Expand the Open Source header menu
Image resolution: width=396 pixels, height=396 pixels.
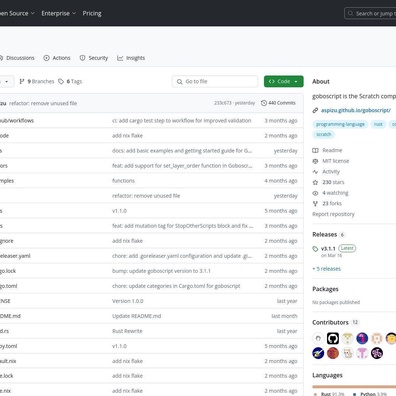(x=17, y=13)
